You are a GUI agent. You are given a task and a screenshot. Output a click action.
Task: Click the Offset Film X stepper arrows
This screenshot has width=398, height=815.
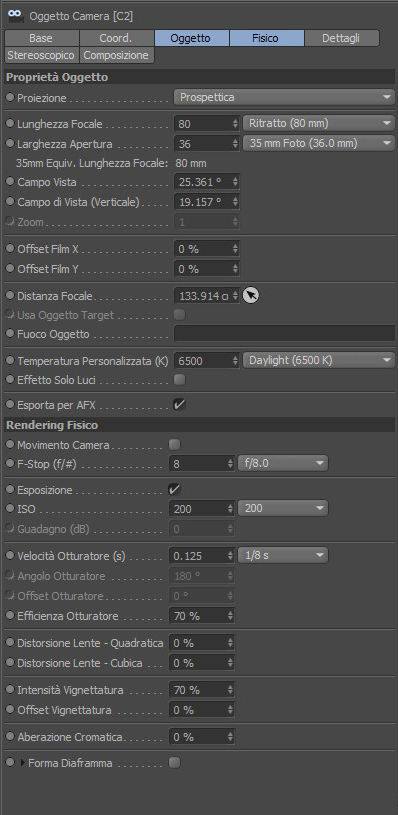tap(235, 249)
